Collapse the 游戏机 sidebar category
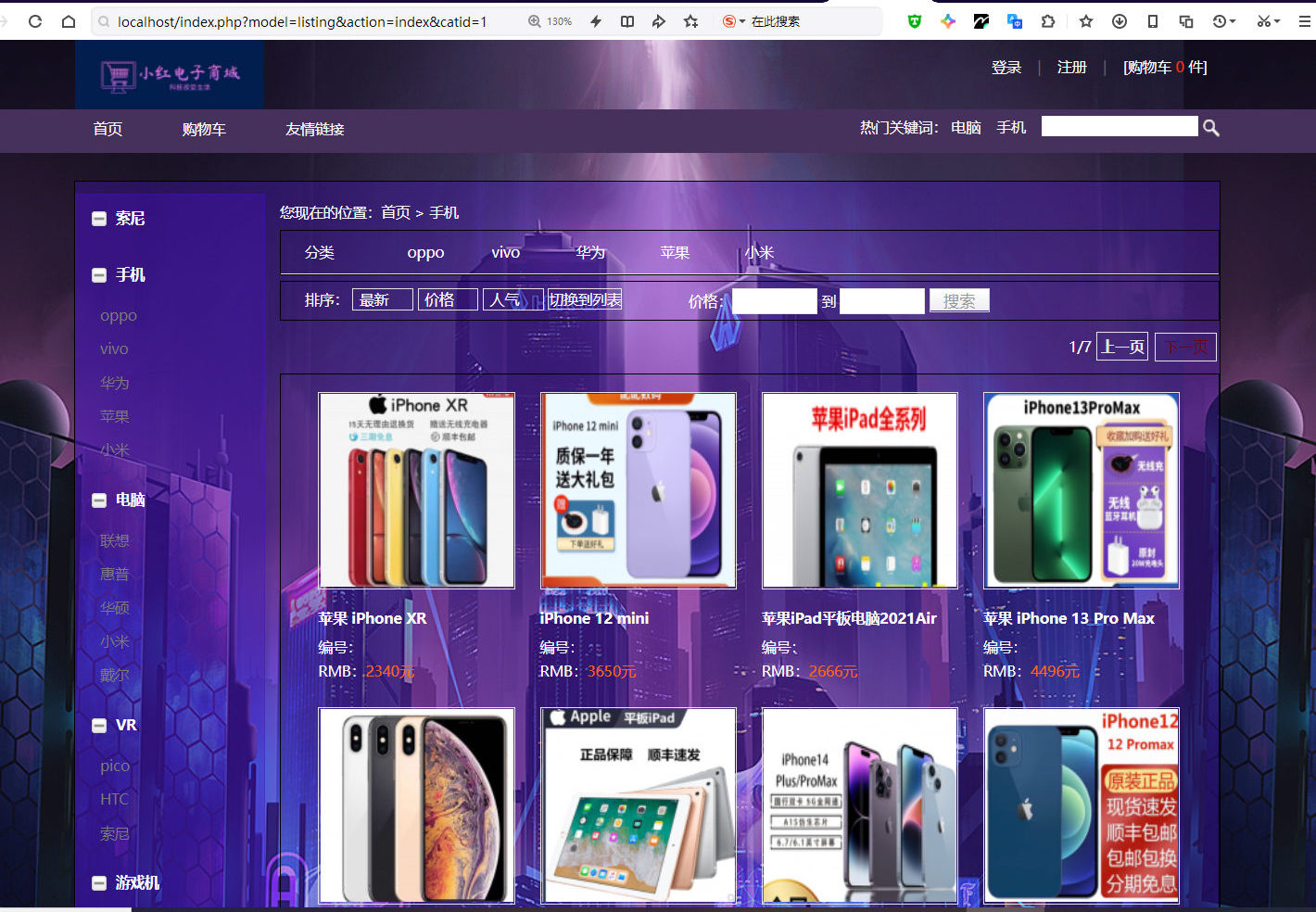 pos(99,883)
